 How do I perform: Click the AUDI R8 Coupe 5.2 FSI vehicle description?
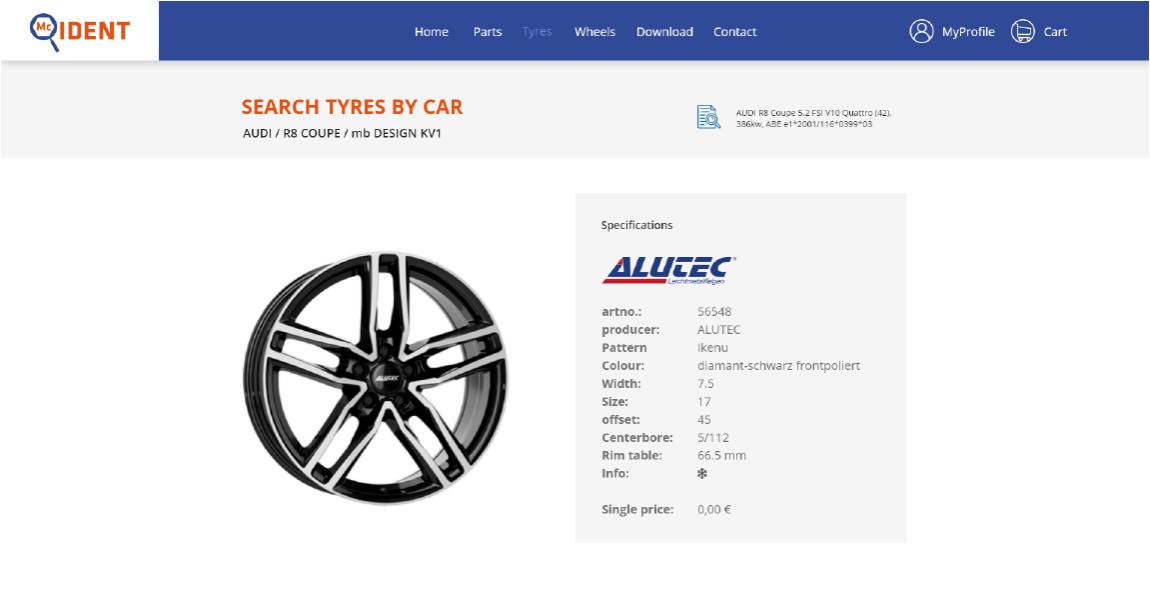[x=812, y=118]
